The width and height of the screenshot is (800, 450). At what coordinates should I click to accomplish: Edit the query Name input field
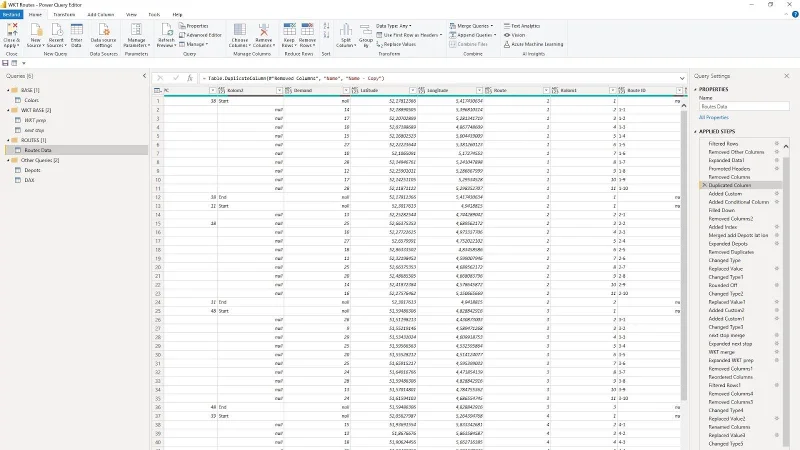[743, 107]
